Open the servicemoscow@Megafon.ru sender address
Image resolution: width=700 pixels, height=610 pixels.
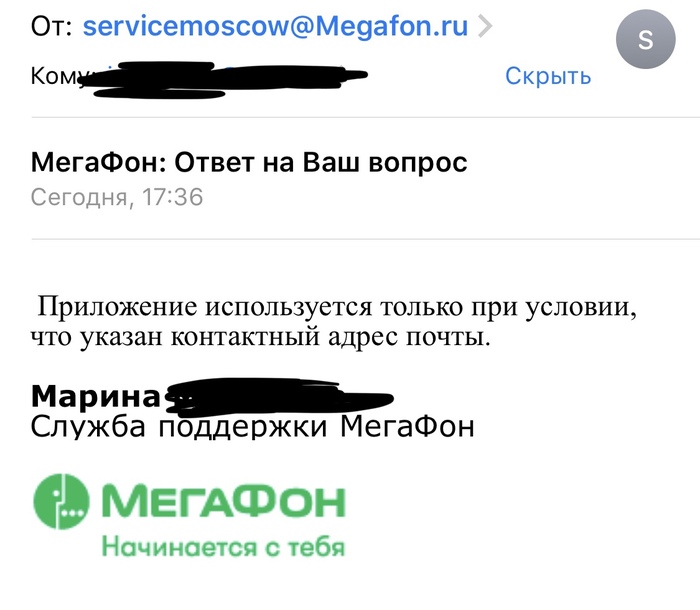[277, 26]
